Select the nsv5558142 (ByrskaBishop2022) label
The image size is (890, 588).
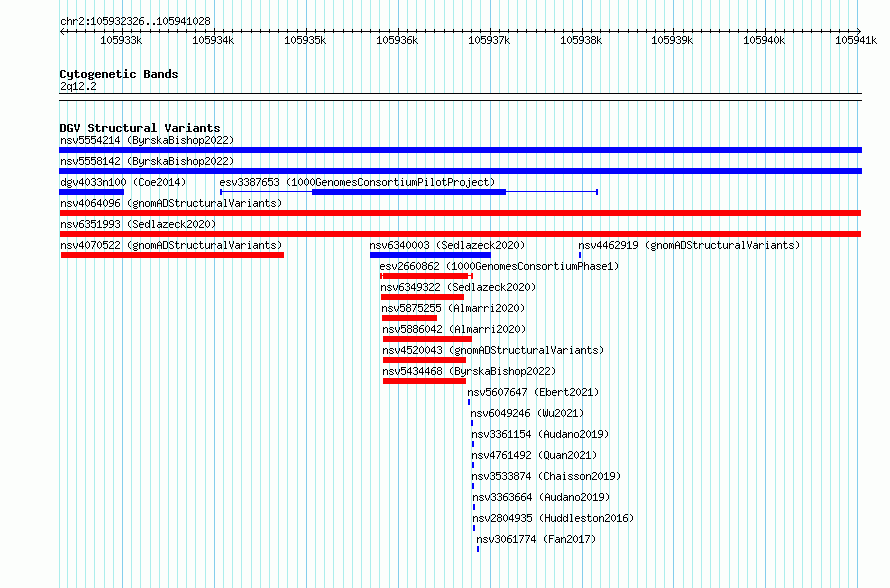[147, 161]
